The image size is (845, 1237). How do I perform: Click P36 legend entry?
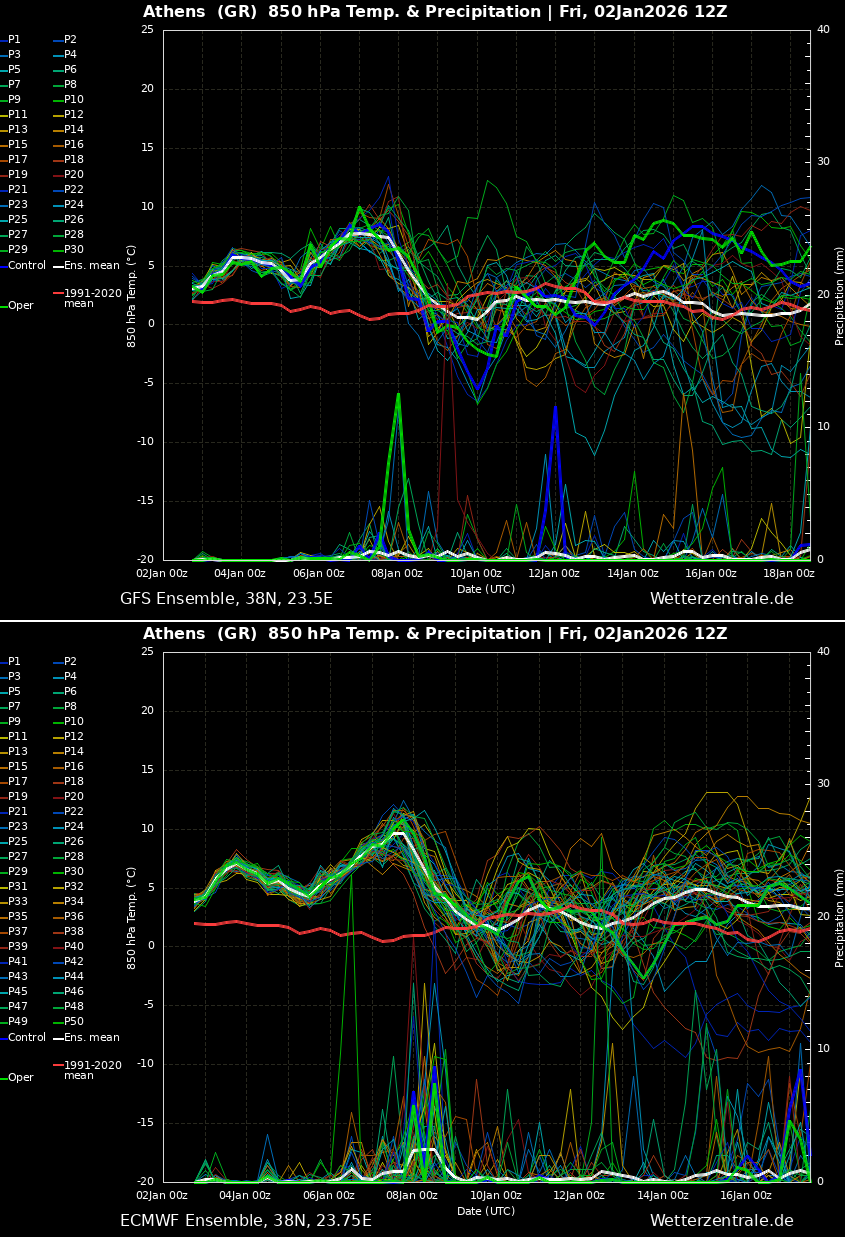click(x=74, y=917)
